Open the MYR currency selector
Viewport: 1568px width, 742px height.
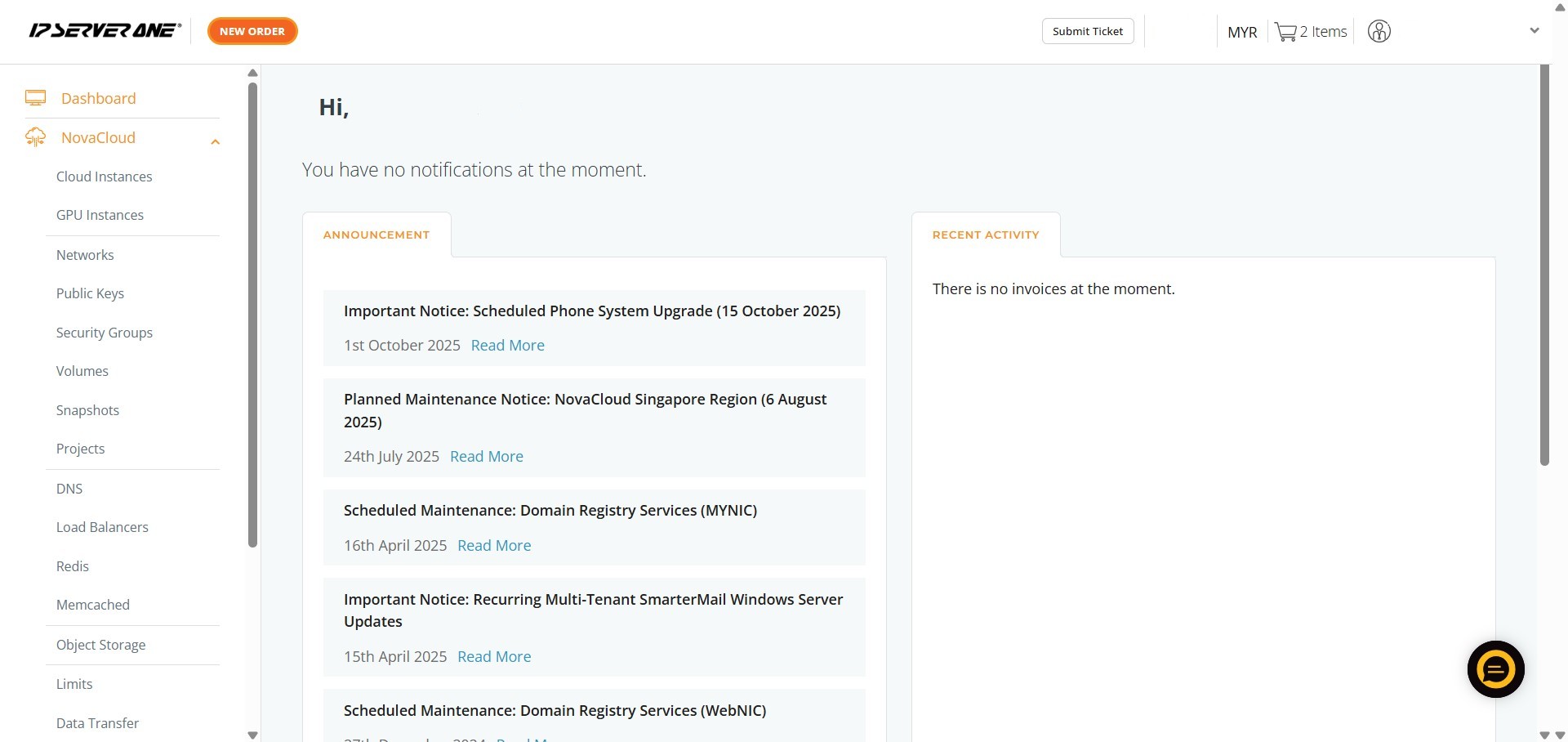[1242, 32]
